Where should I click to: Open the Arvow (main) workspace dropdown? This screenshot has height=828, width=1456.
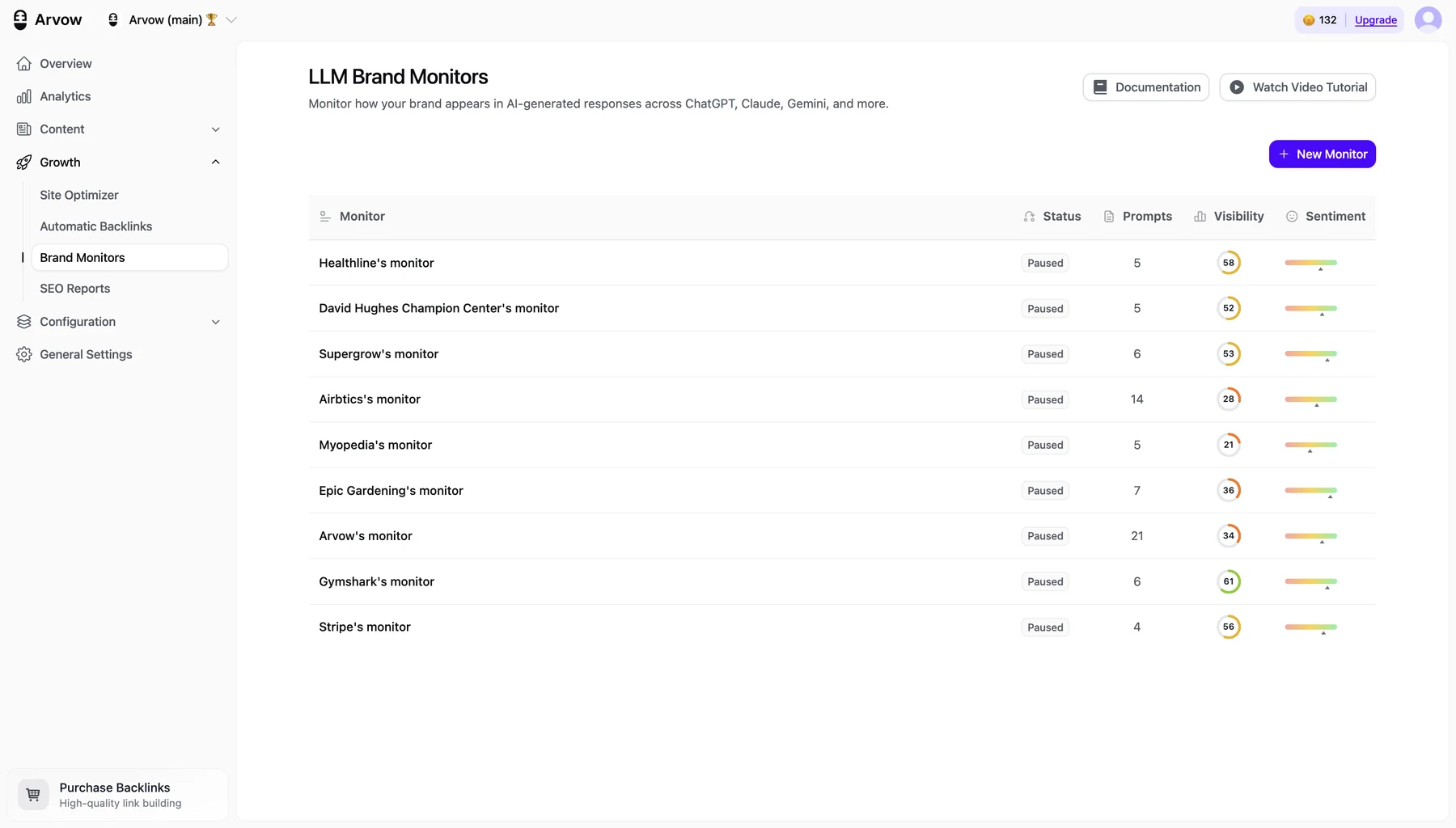pyautogui.click(x=172, y=20)
